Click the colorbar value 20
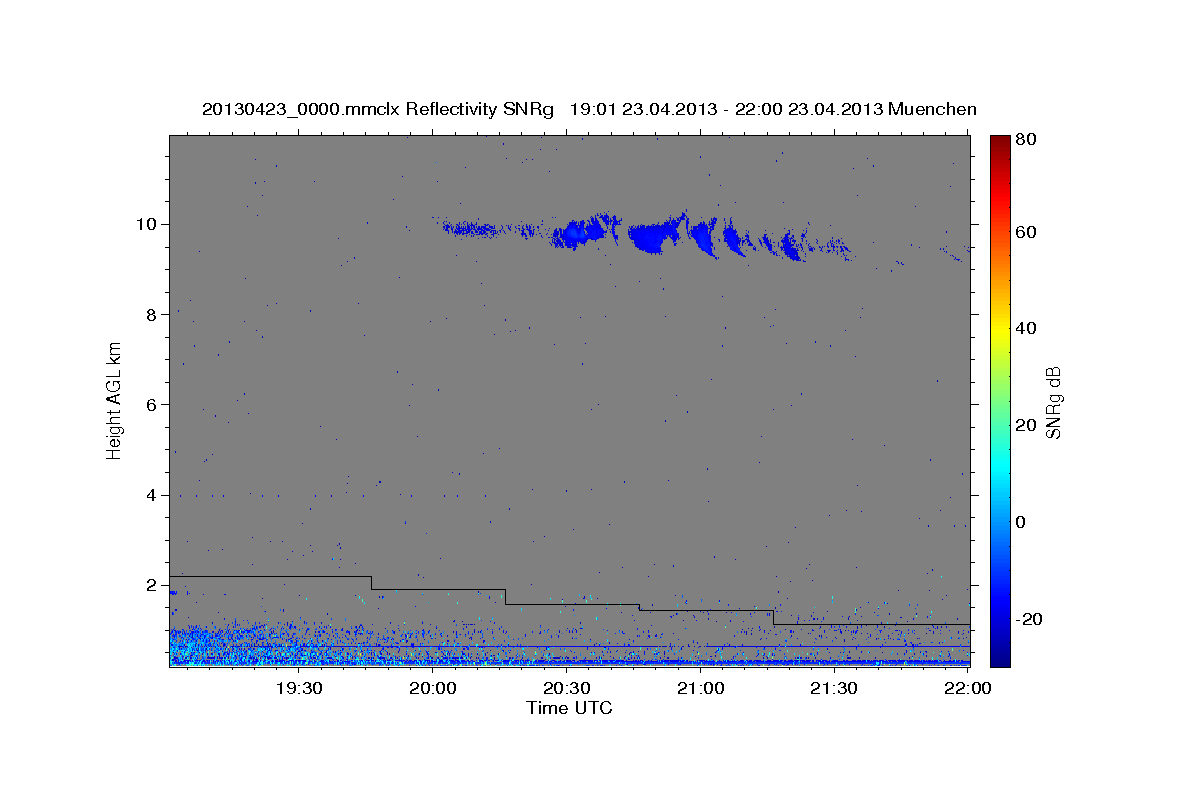 (1026, 425)
